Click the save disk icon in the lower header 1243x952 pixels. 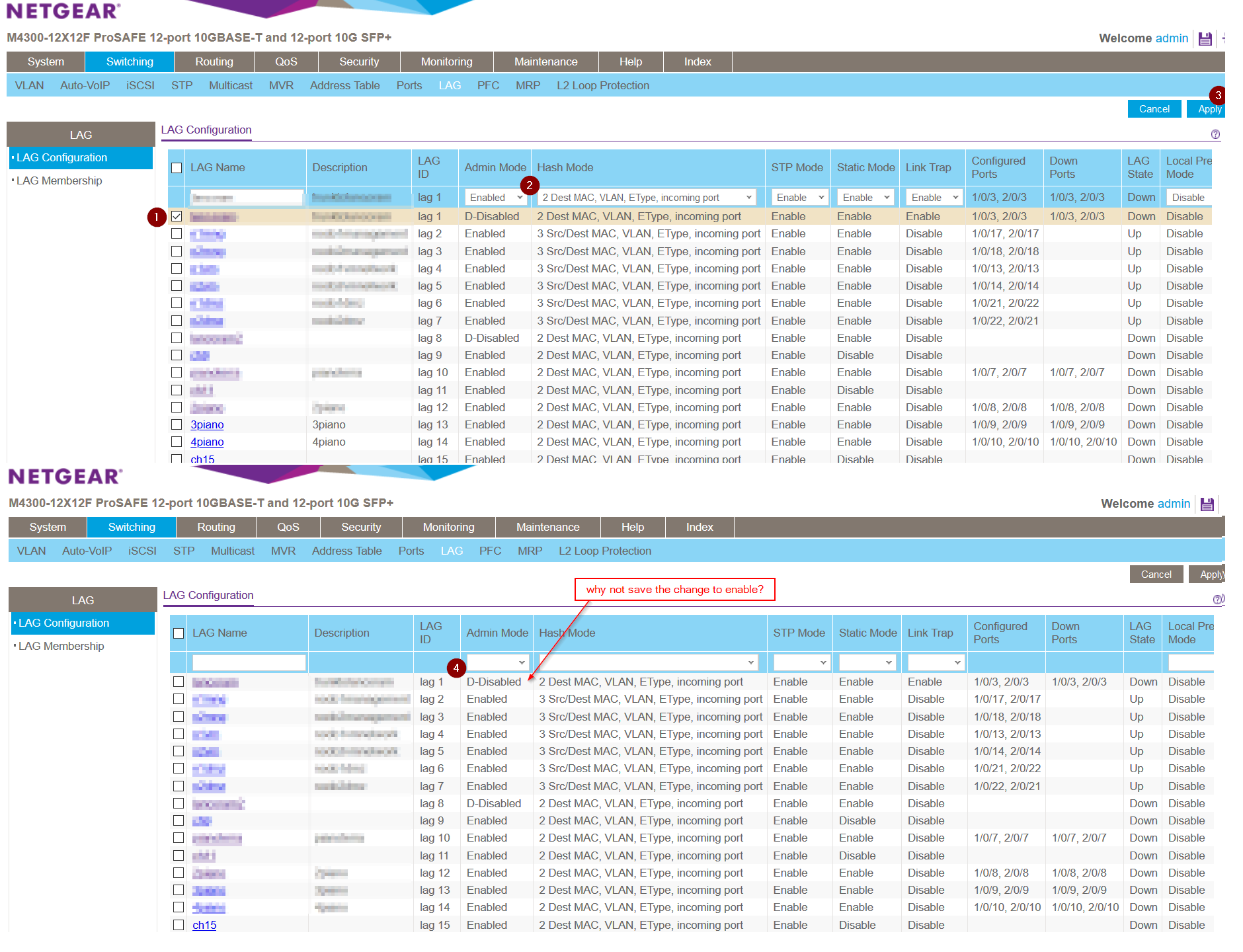click(1207, 504)
